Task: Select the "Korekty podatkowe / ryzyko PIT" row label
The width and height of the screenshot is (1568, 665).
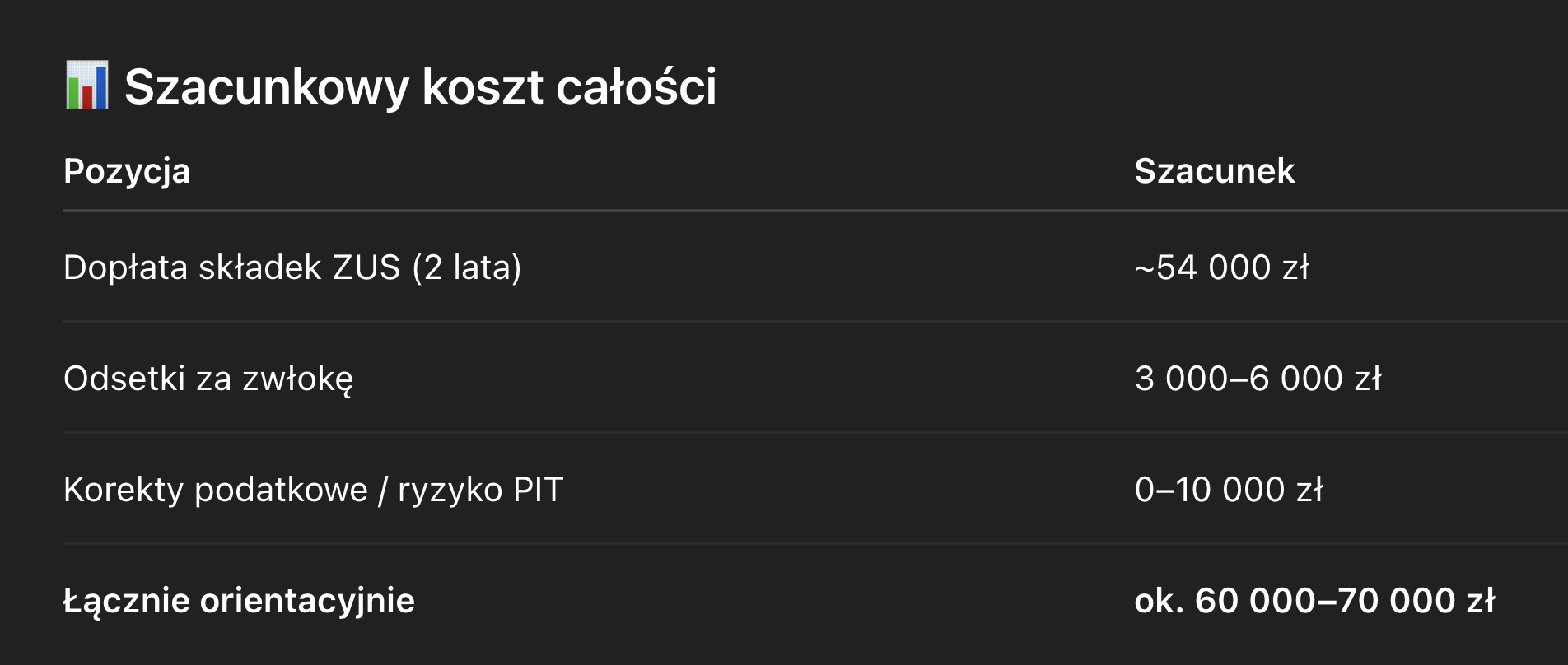Action: click(x=313, y=490)
